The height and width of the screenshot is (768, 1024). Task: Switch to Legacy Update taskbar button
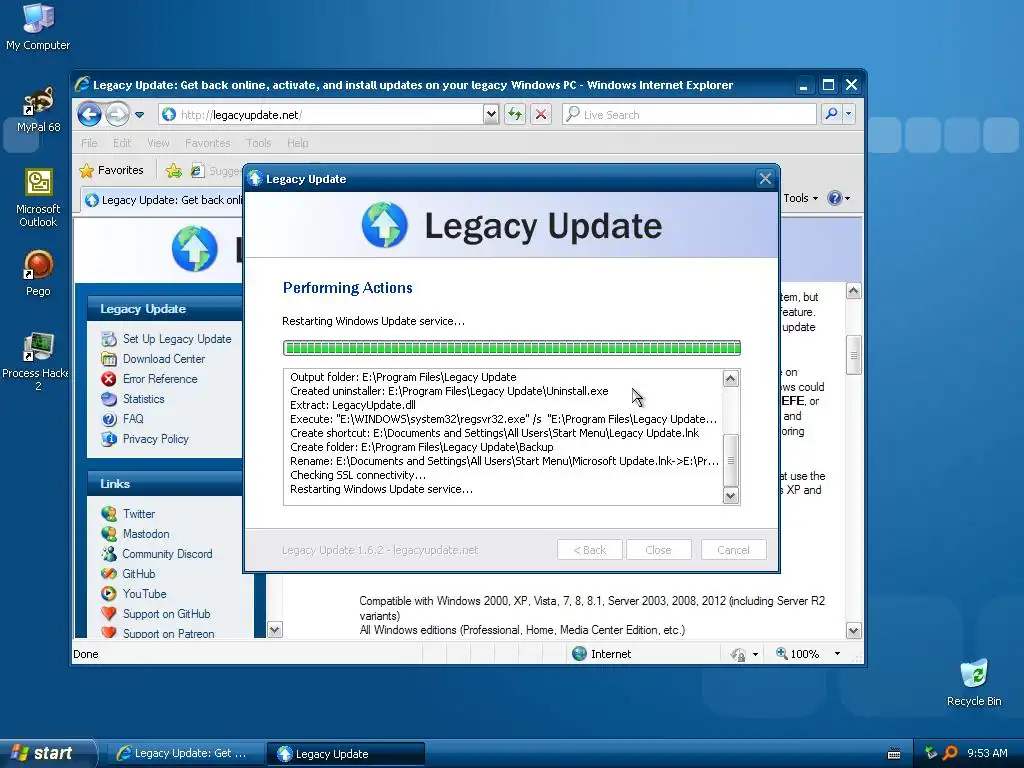coord(346,754)
